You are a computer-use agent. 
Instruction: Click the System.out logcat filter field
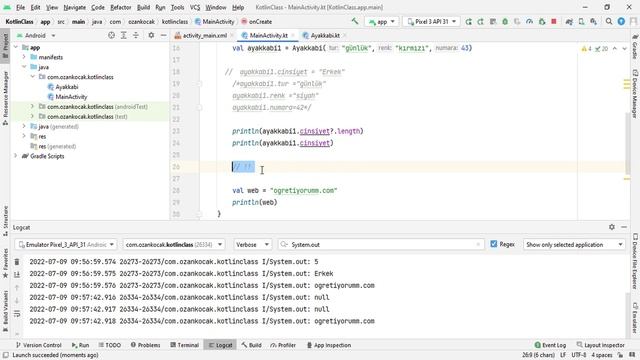pyautogui.click(x=380, y=244)
